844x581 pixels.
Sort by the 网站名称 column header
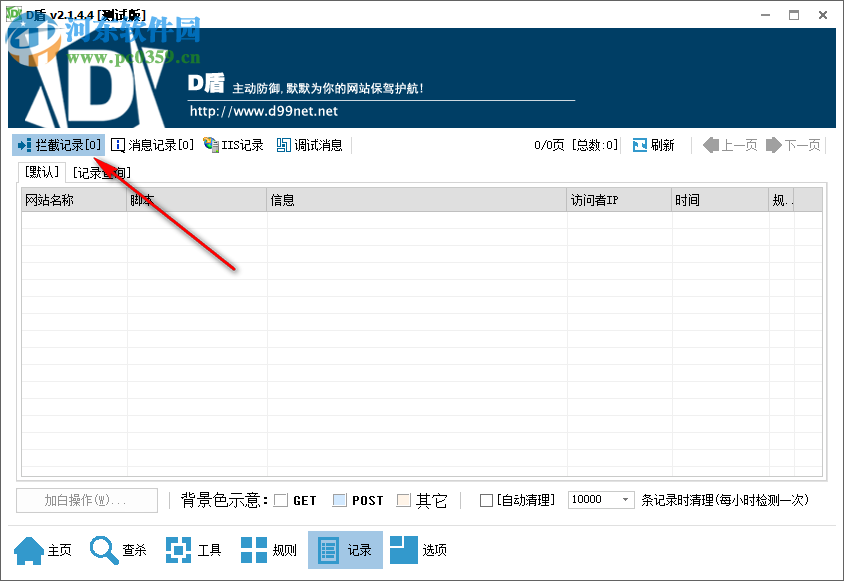pos(74,200)
